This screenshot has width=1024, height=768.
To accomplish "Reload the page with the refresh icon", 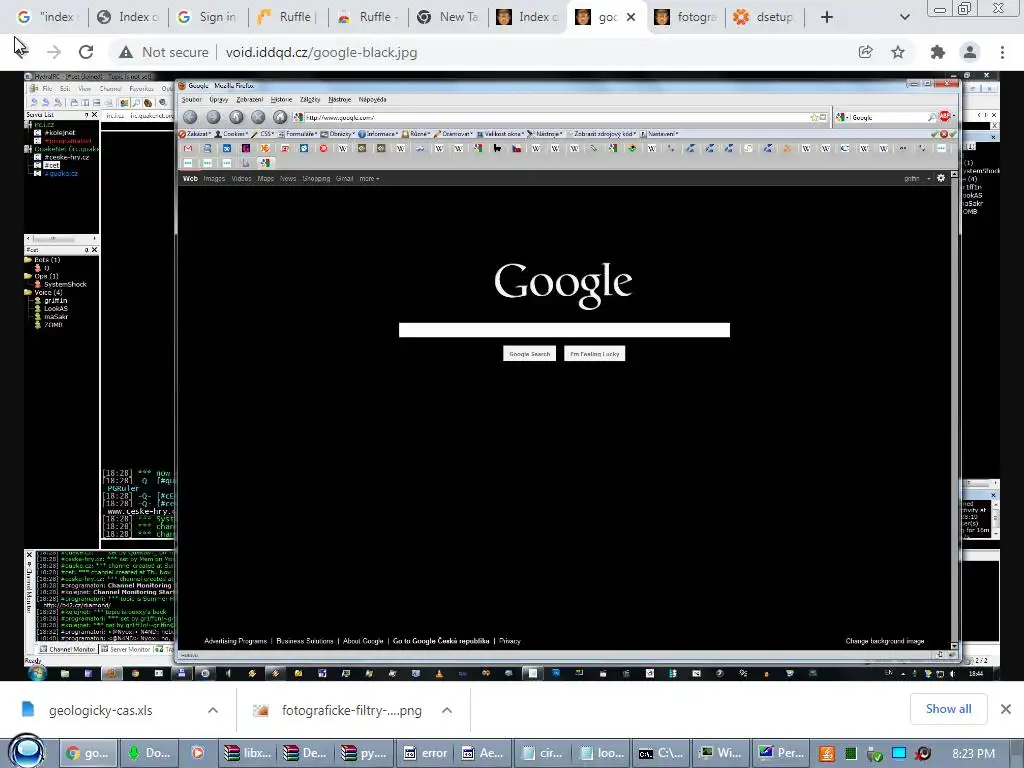I will click(x=86, y=52).
